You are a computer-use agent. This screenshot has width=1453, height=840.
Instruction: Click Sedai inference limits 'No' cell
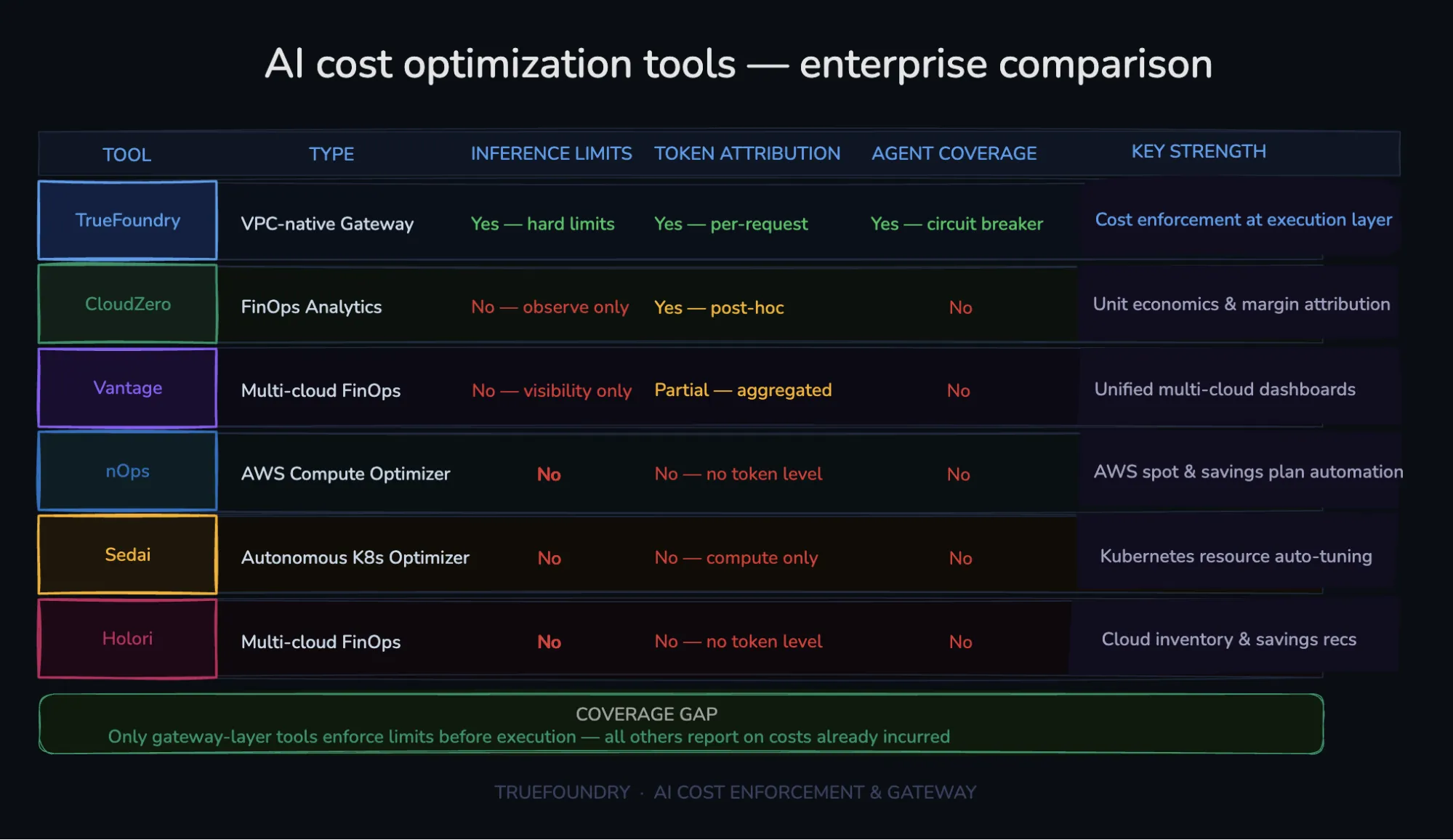(549, 558)
